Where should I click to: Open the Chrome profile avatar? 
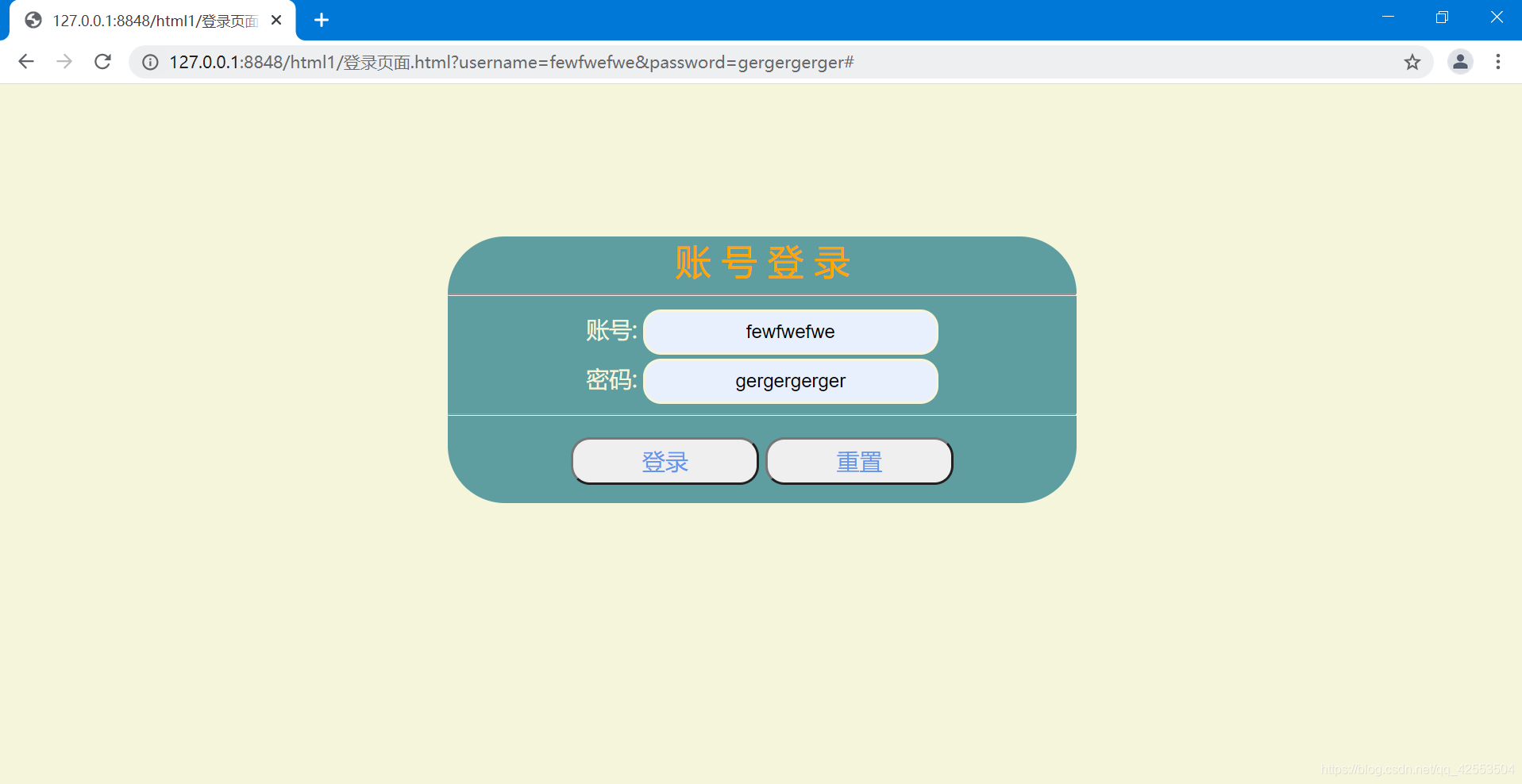coord(1460,62)
